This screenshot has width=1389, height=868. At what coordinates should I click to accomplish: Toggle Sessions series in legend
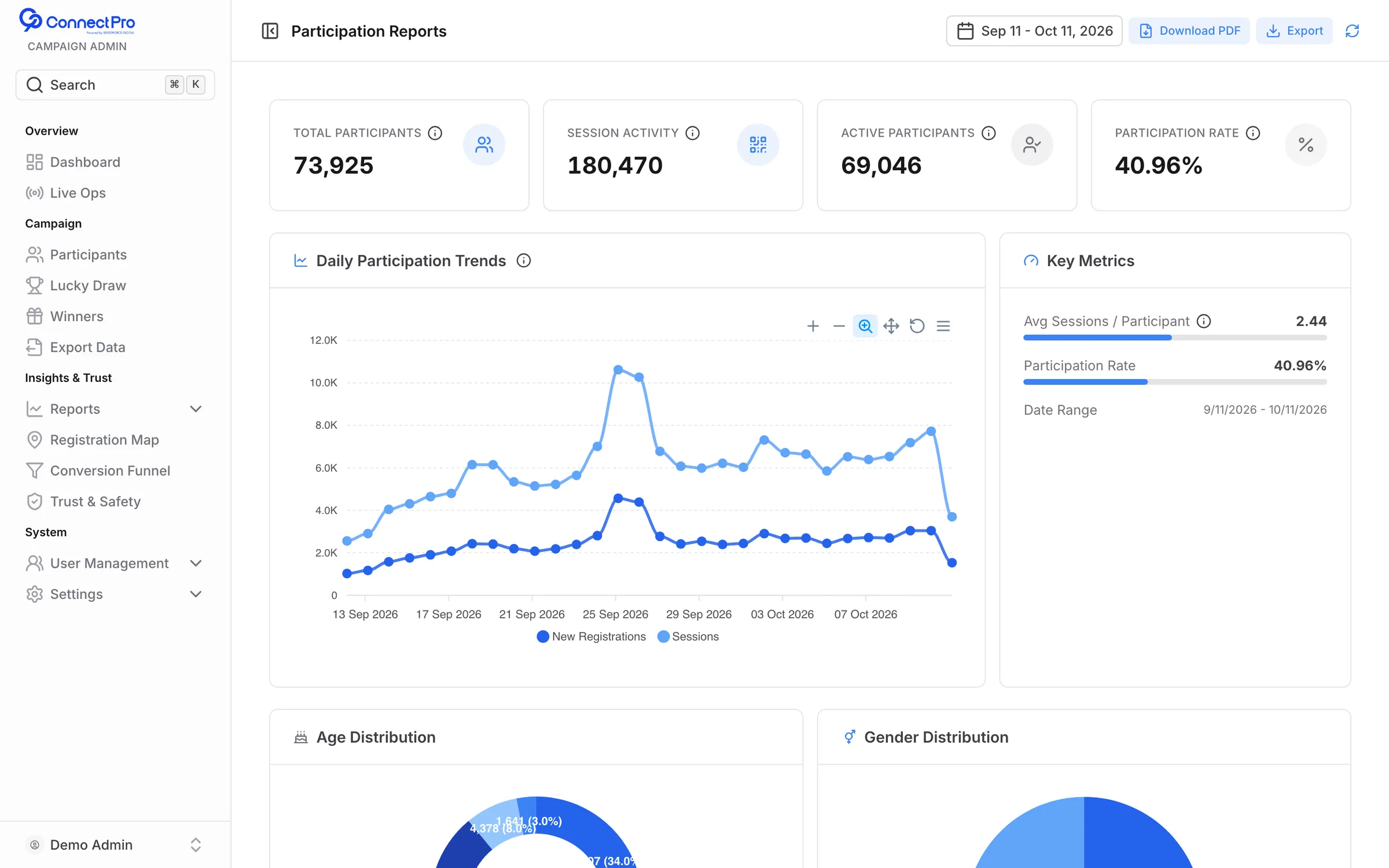coord(688,637)
